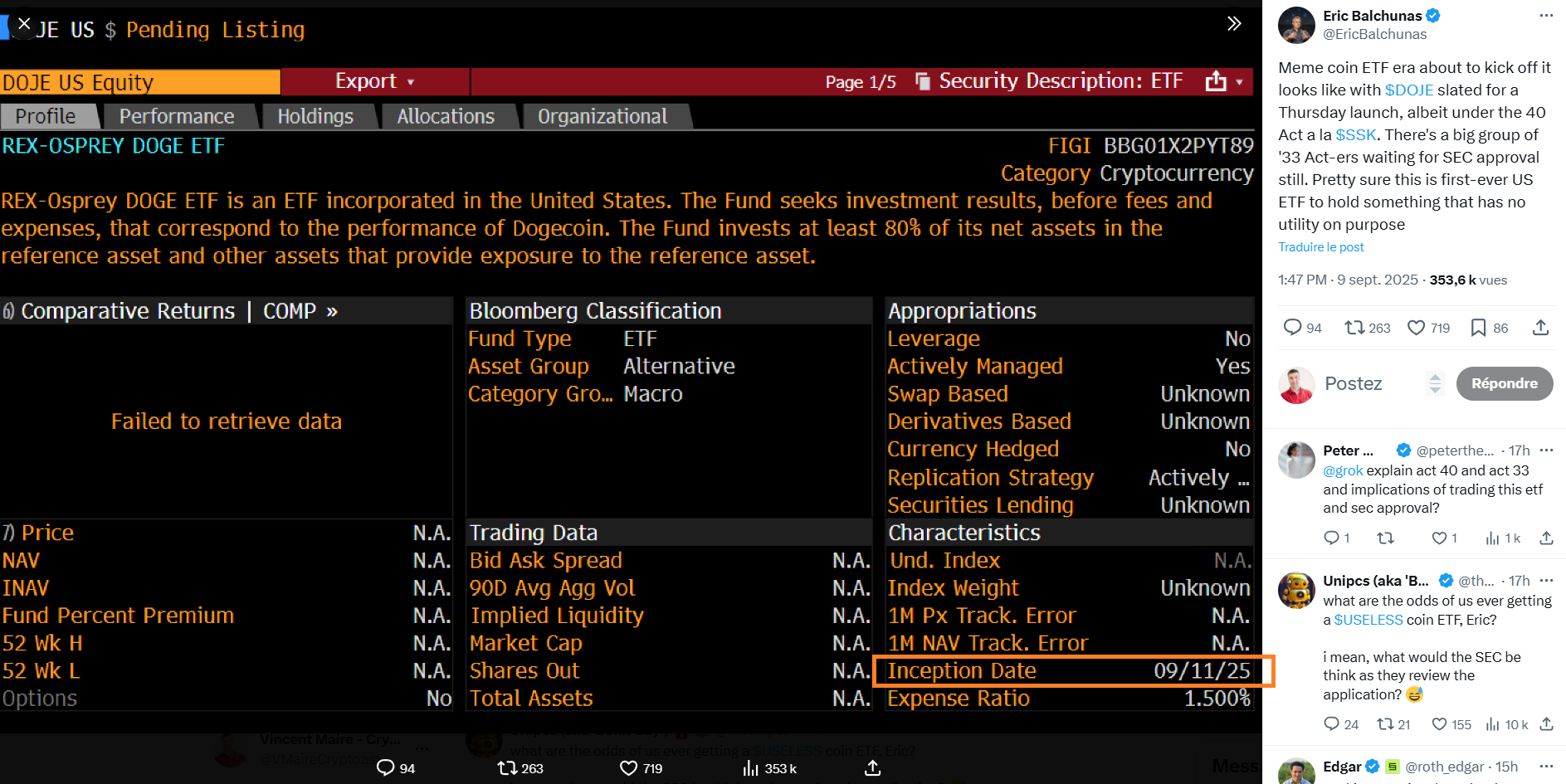Bookmark the post with 86 bookmarks
Viewport: 1566px width, 784px height.
click(x=1478, y=328)
